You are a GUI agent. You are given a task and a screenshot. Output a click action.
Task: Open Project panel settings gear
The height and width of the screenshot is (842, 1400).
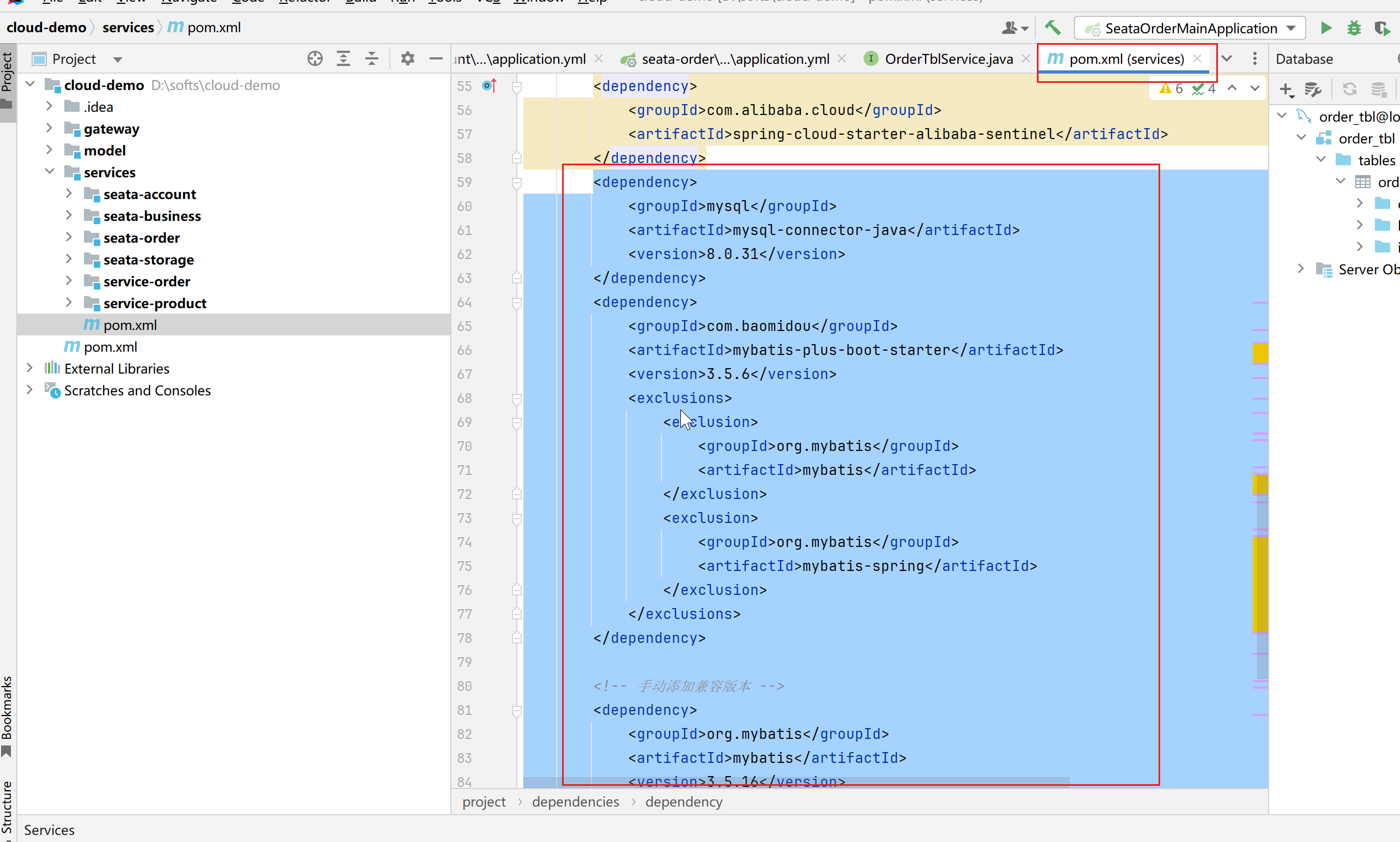(407, 58)
